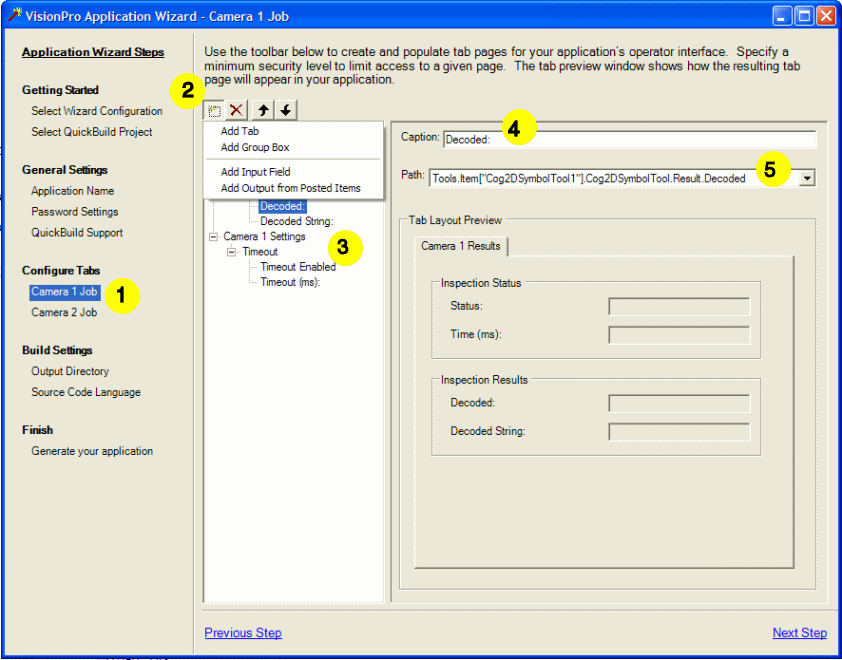
Task: Collapse the Camera 1 Settings node
Action: (x=212, y=236)
